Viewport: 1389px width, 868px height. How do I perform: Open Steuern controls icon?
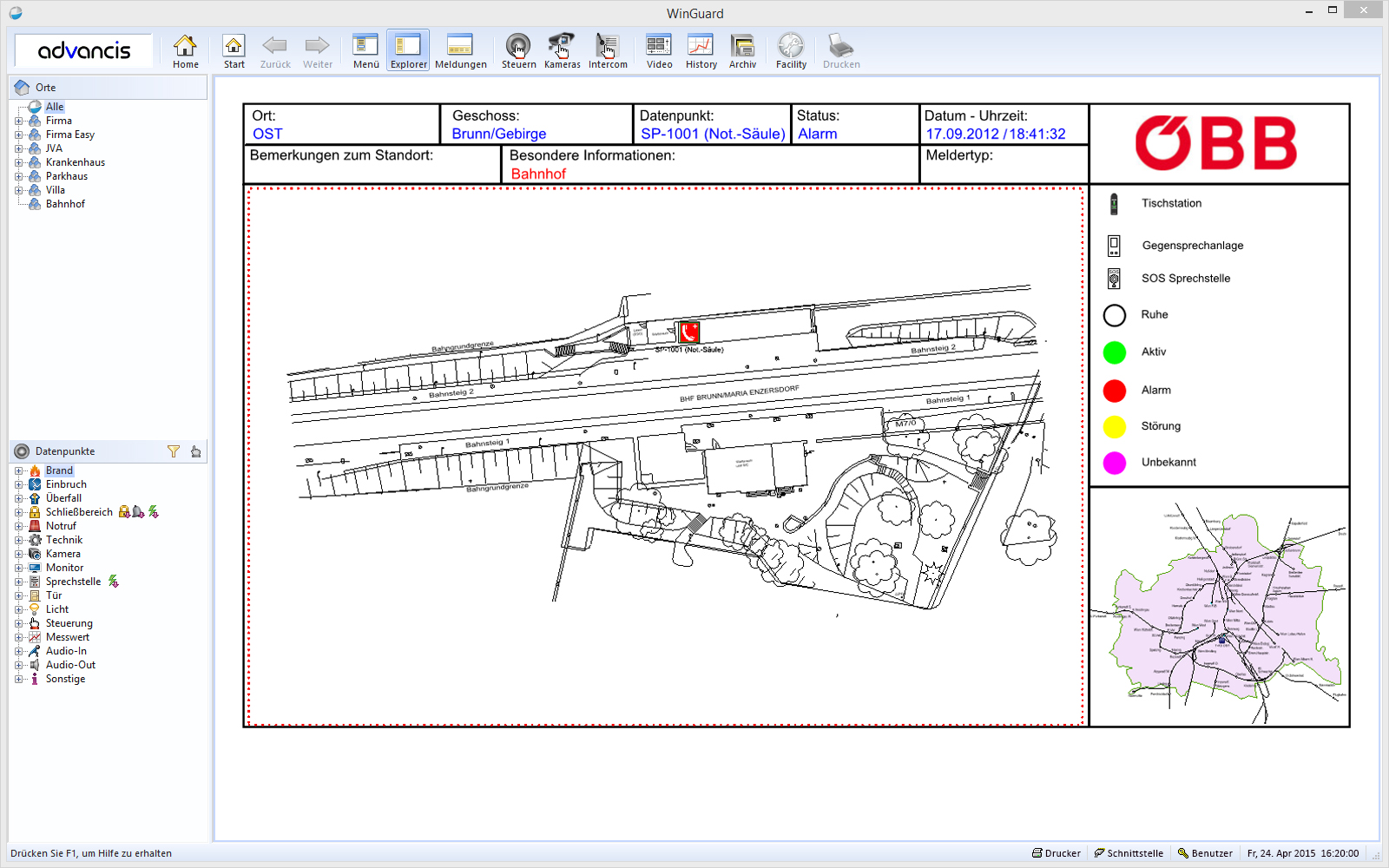[518, 51]
